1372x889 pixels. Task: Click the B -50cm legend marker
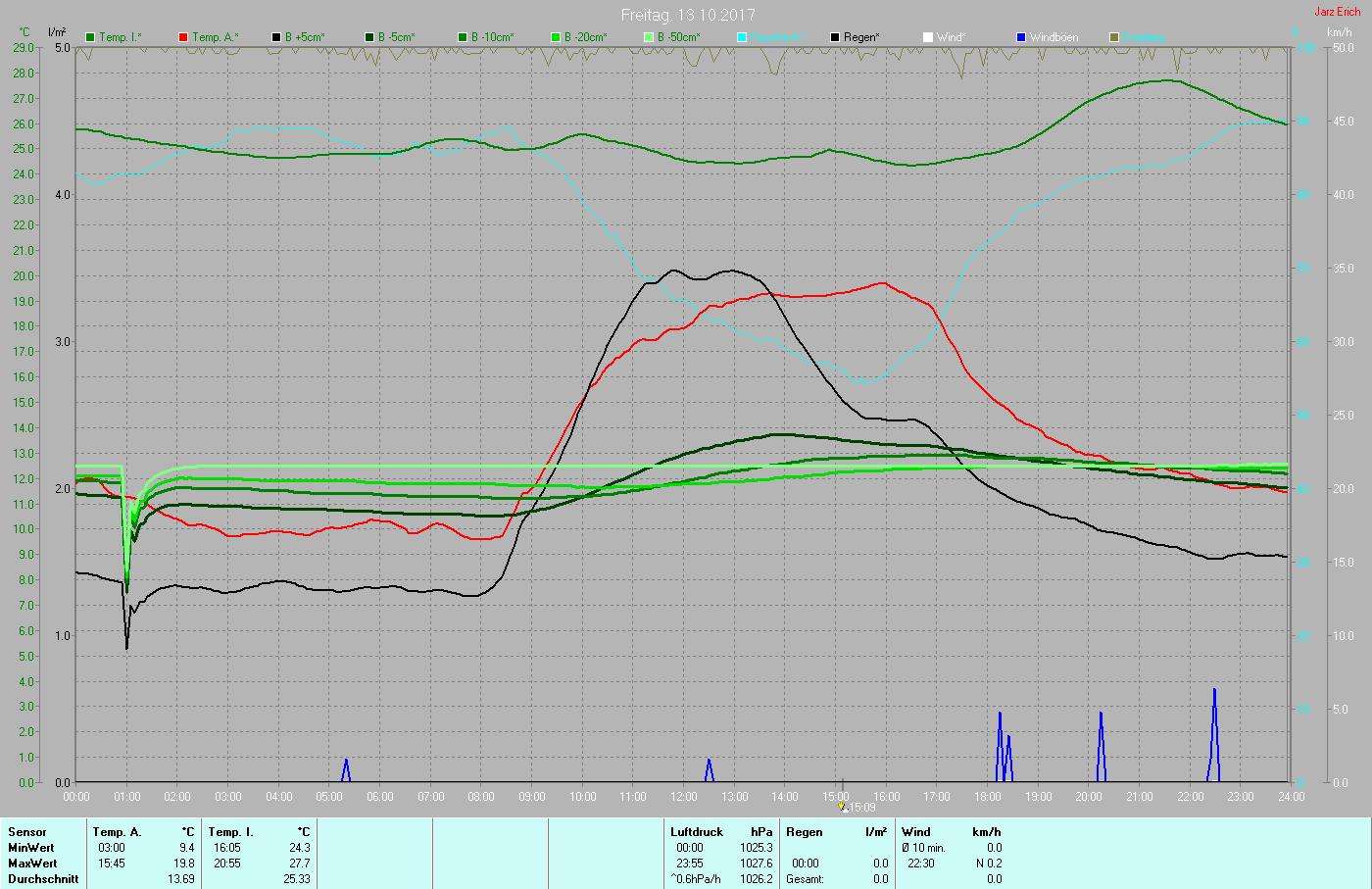(649, 37)
